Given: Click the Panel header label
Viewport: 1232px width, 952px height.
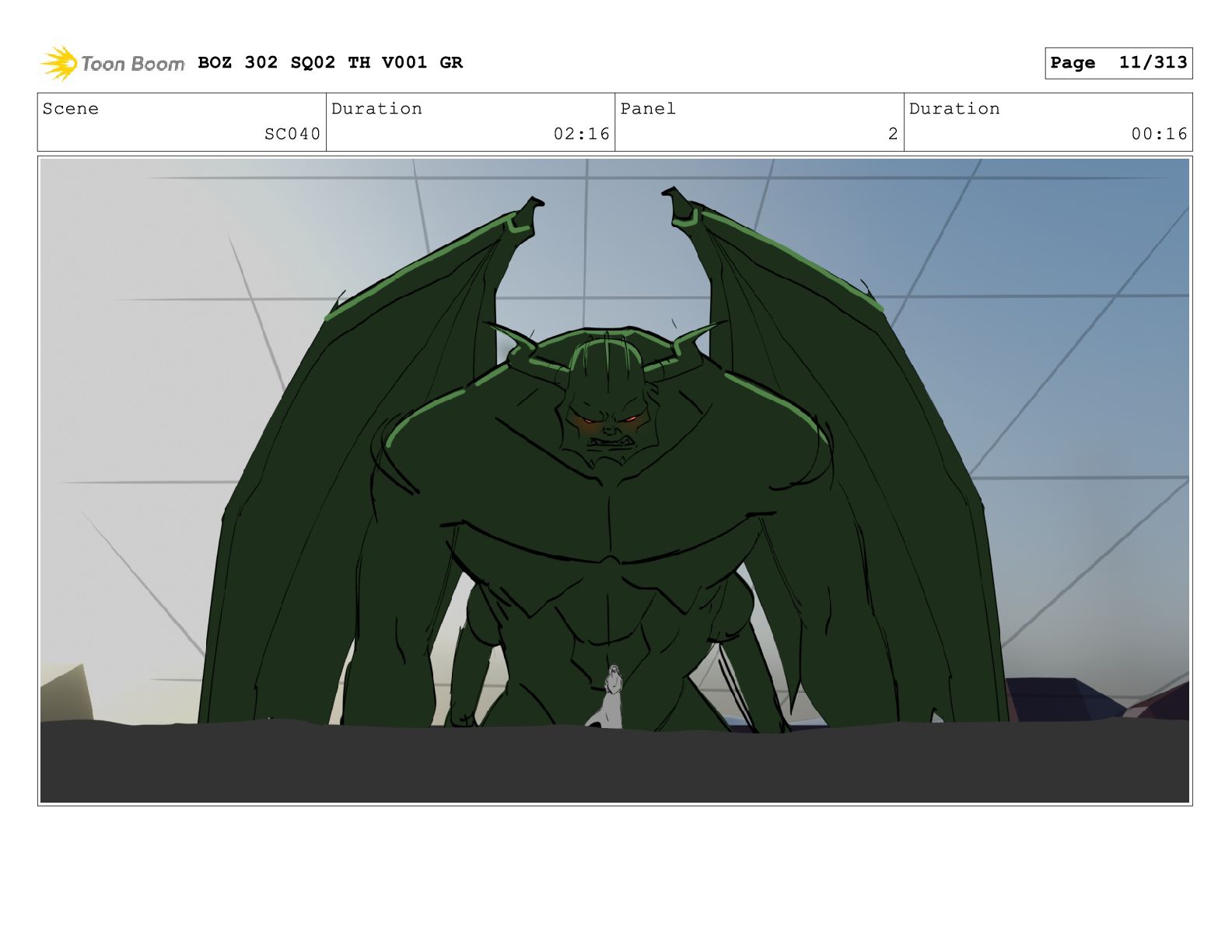Looking at the screenshot, I should (648, 109).
